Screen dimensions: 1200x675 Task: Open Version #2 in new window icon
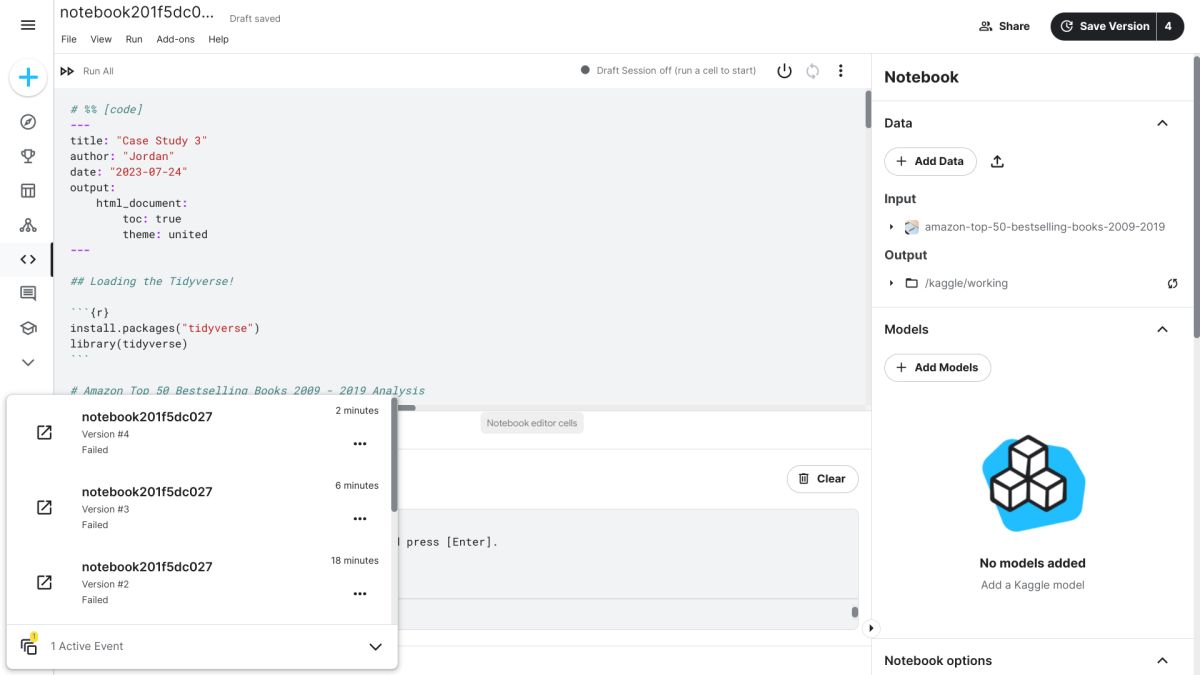44,582
